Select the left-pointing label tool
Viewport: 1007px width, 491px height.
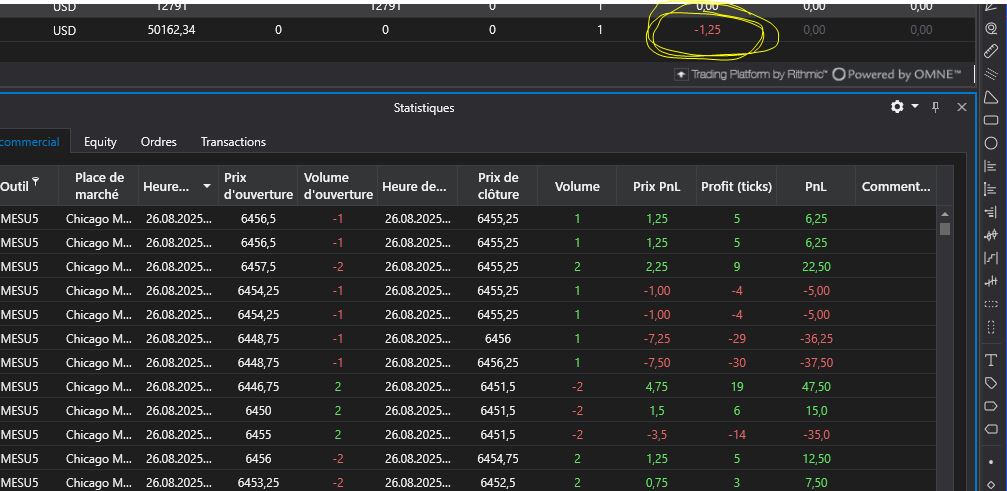point(991,429)
